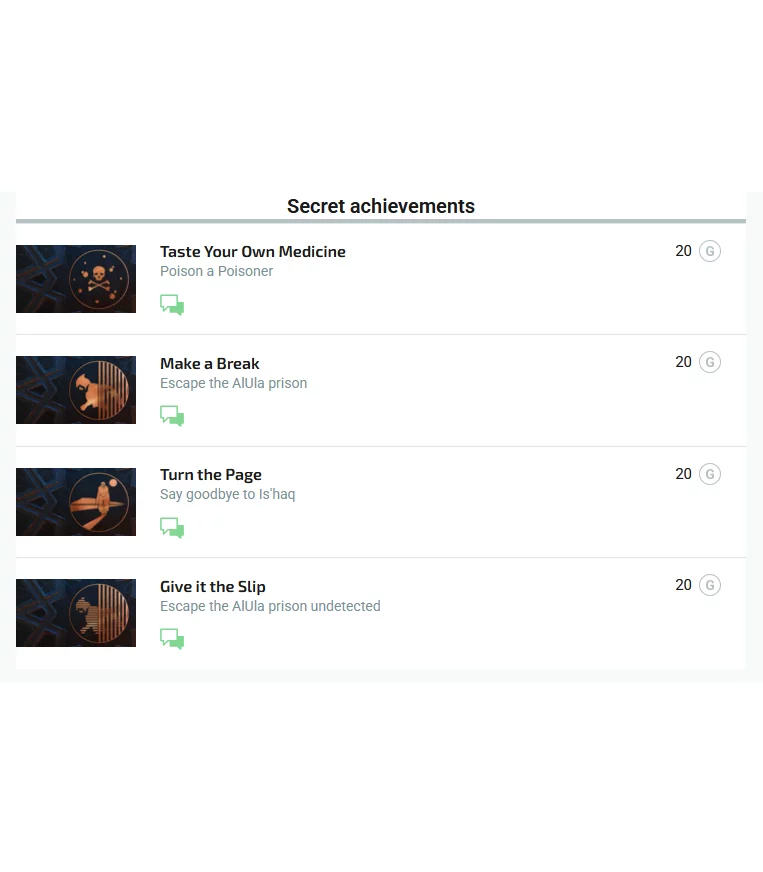Click the Turn the Page achievement thumbnail
This screenshot has height=872, width=763.
point(76,502)
